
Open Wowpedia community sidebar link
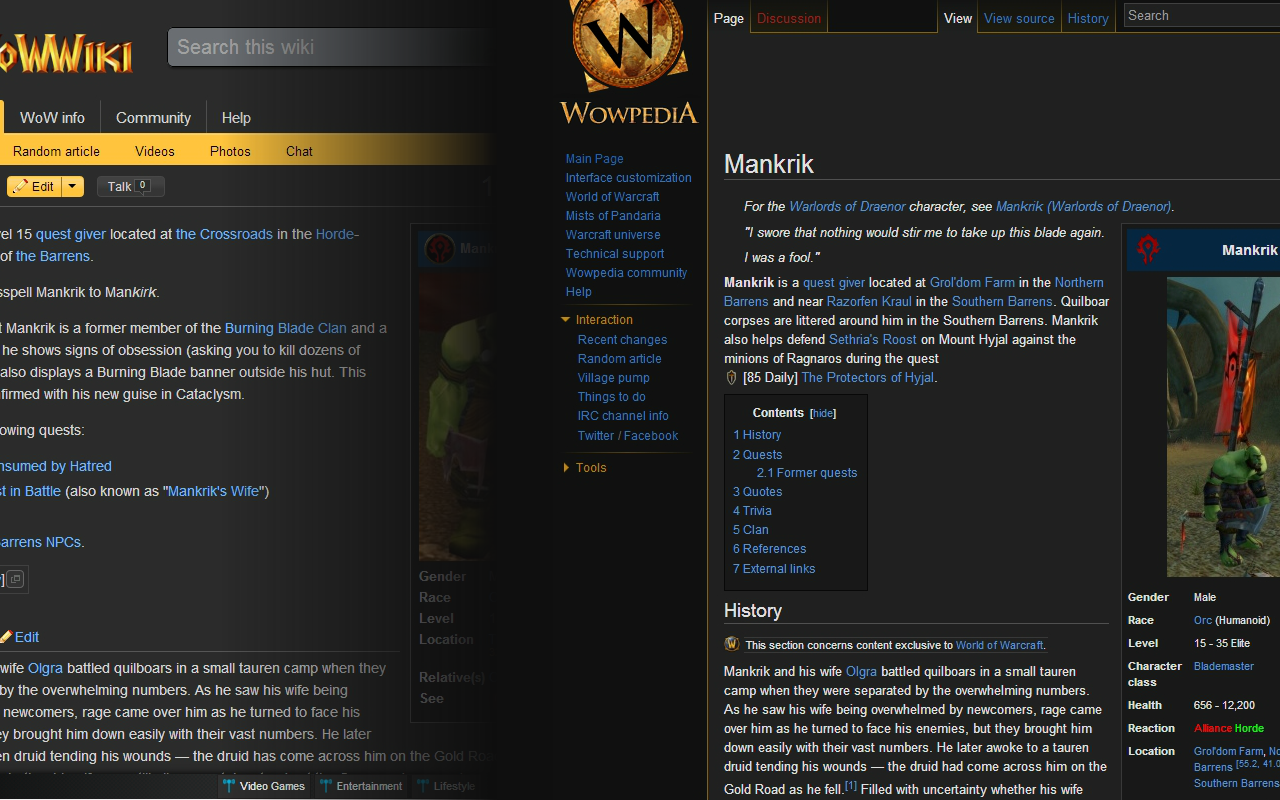pyautogui.click(x=626, y=273)
